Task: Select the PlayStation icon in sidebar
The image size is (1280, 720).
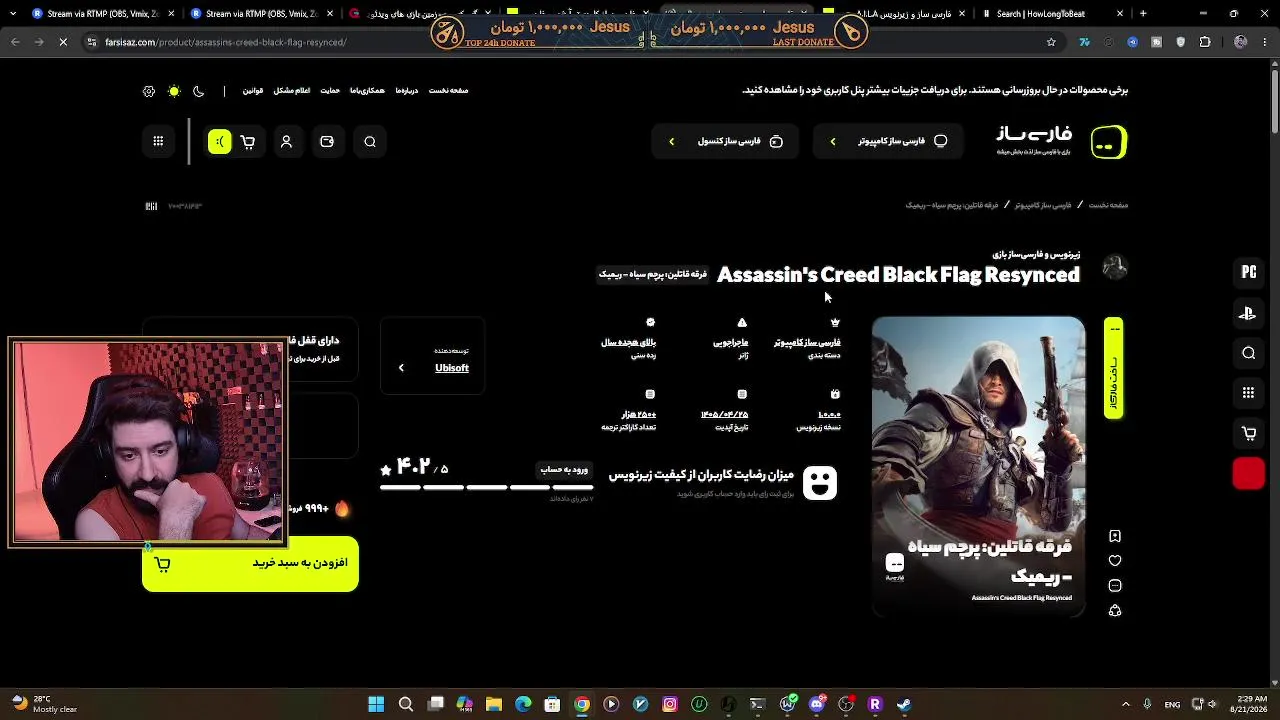Action: coord(1248,313)
